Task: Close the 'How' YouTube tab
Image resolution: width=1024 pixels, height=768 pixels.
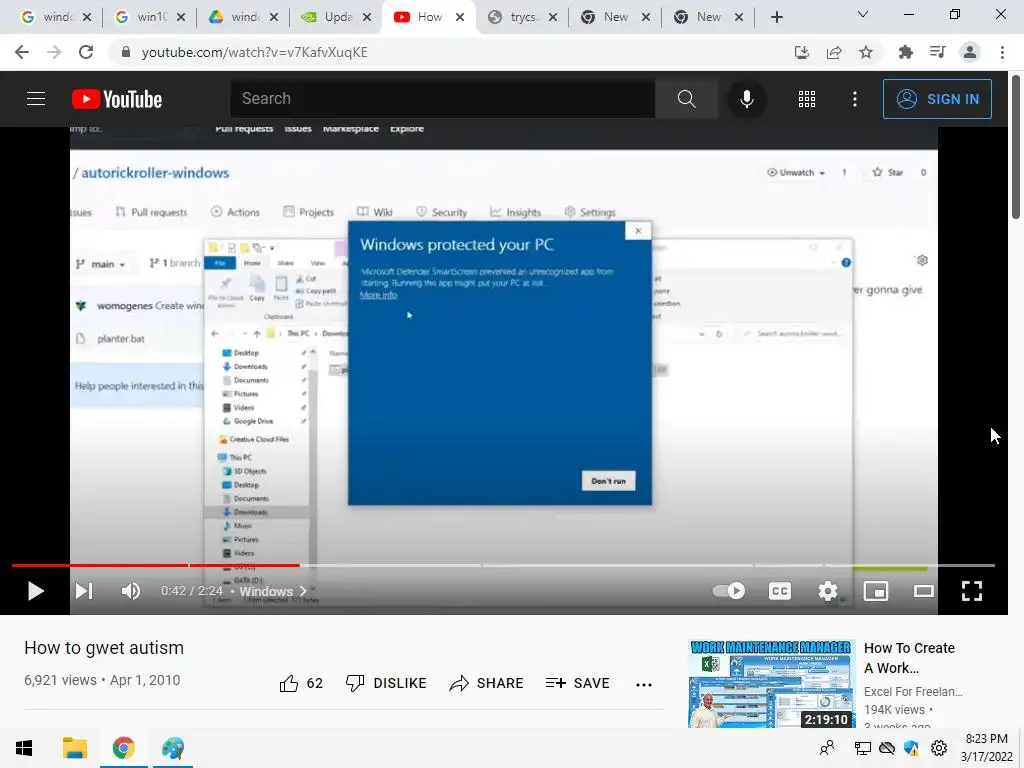Action: tap(460, 17)
